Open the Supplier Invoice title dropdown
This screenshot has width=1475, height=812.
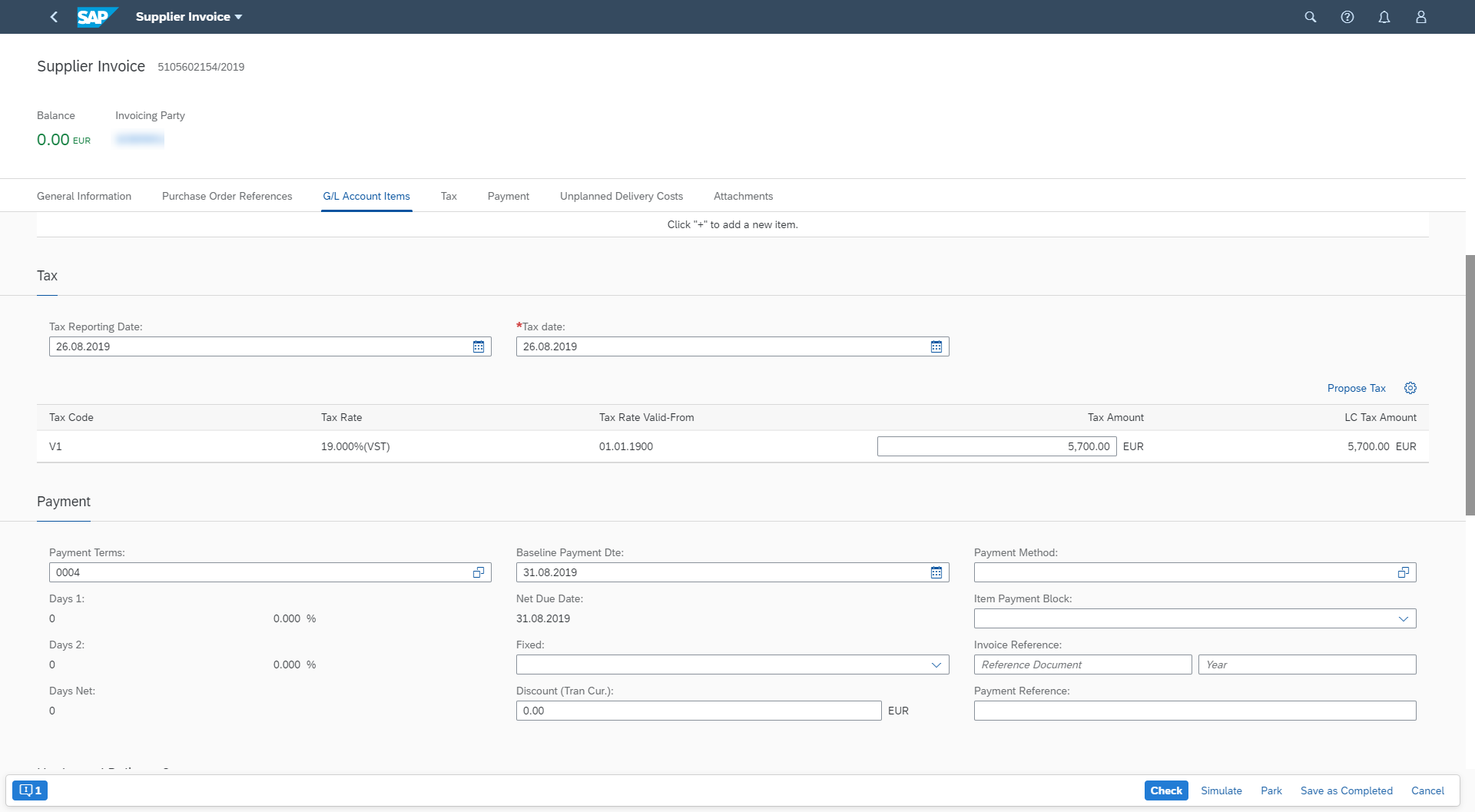pyautogui.click(x=189, y=17)
